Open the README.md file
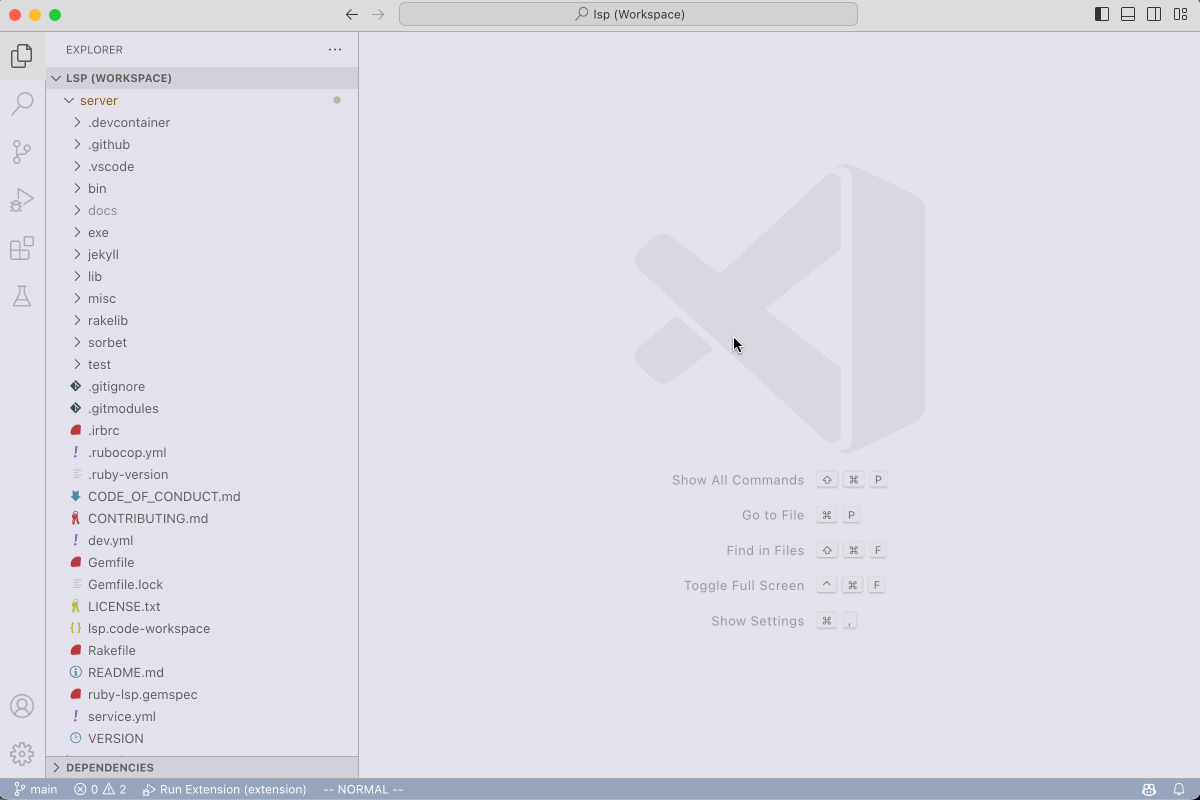The image size is (1200, 800). 202,672
